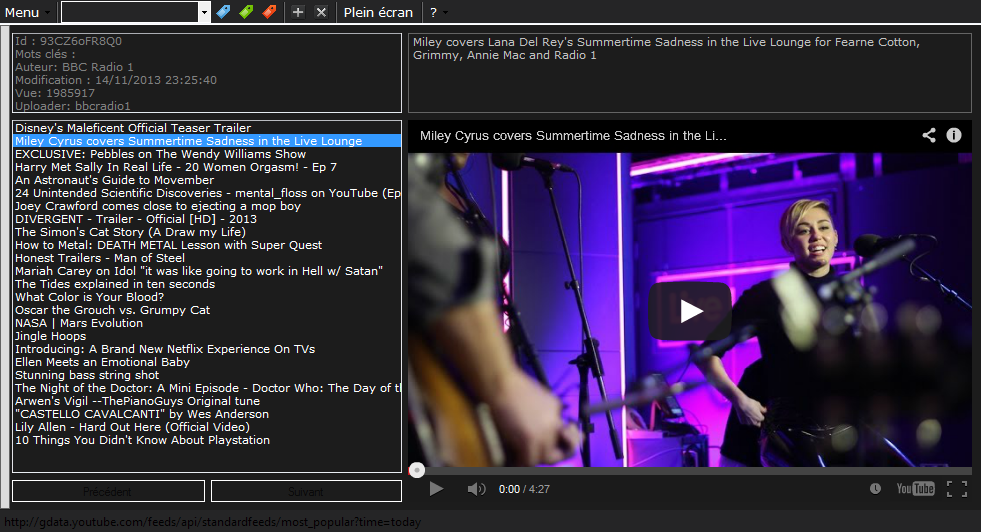Click the red tag icon
This screenshot has width=981, height=532.
click(270, 12)
